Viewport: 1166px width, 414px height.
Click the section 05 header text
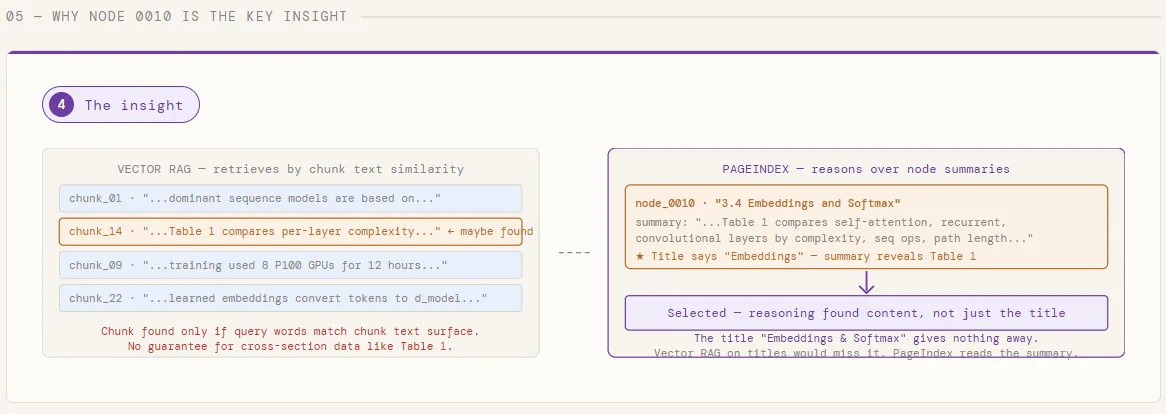tap(176, 16)
